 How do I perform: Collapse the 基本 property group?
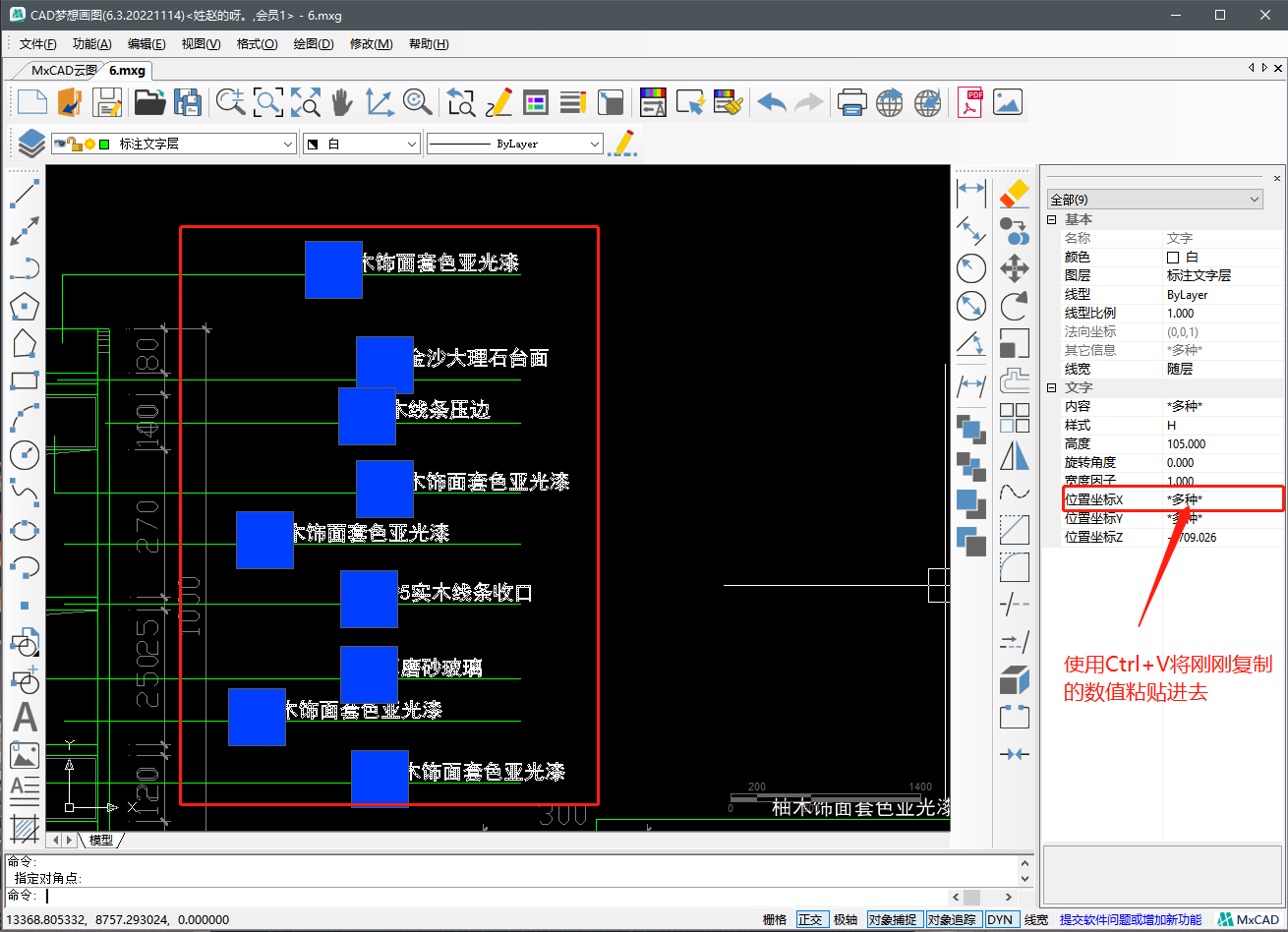(x=1051, y=219)
